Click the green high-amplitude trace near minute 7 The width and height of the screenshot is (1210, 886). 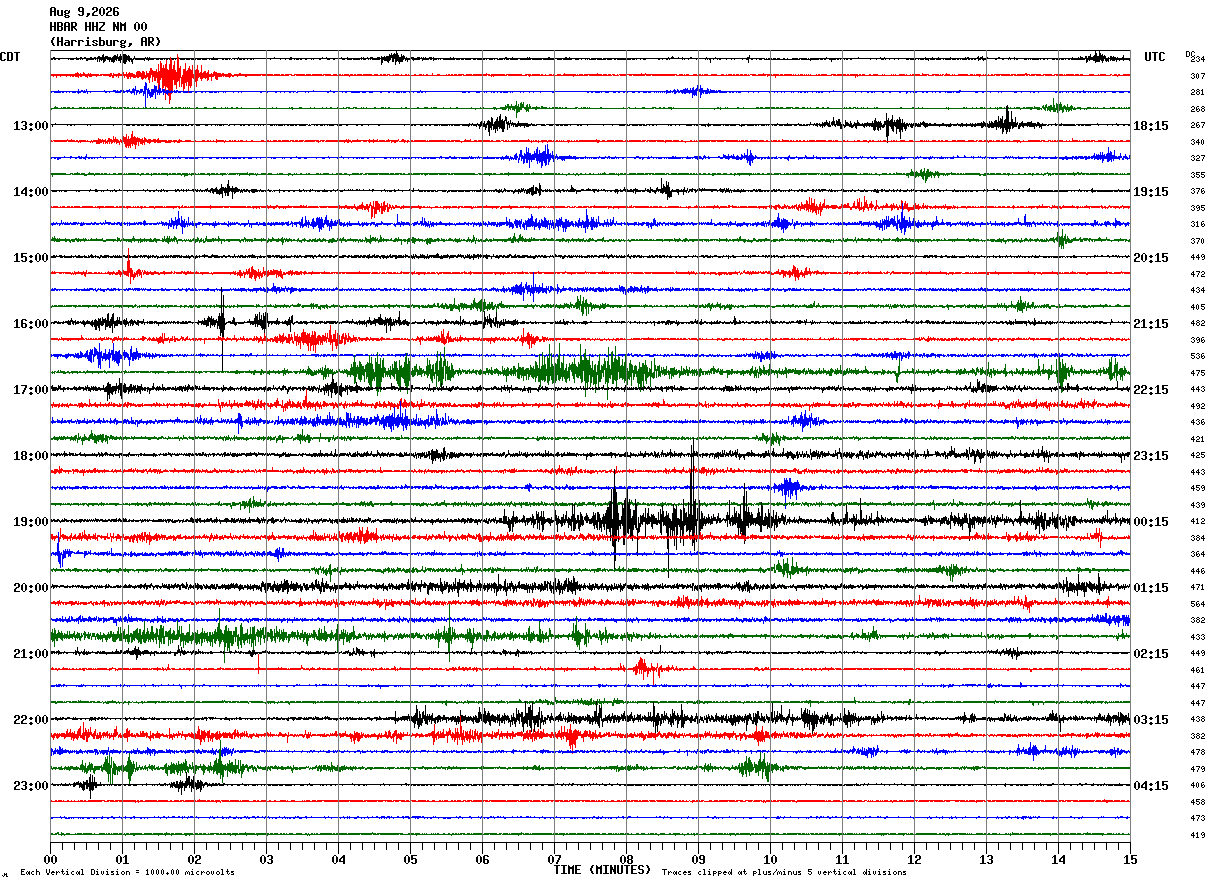(580, 371)
